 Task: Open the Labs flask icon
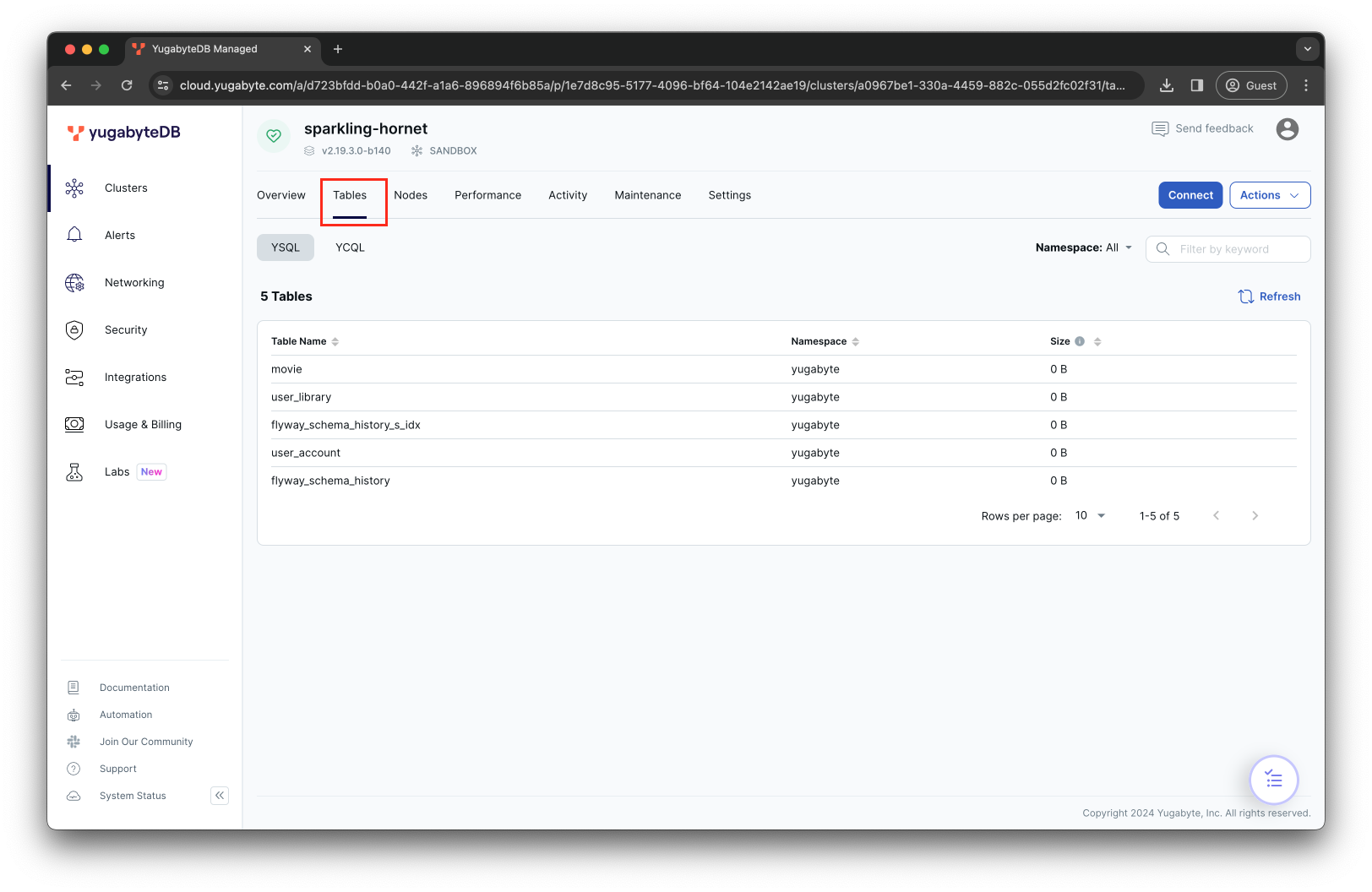click(74, 471)
